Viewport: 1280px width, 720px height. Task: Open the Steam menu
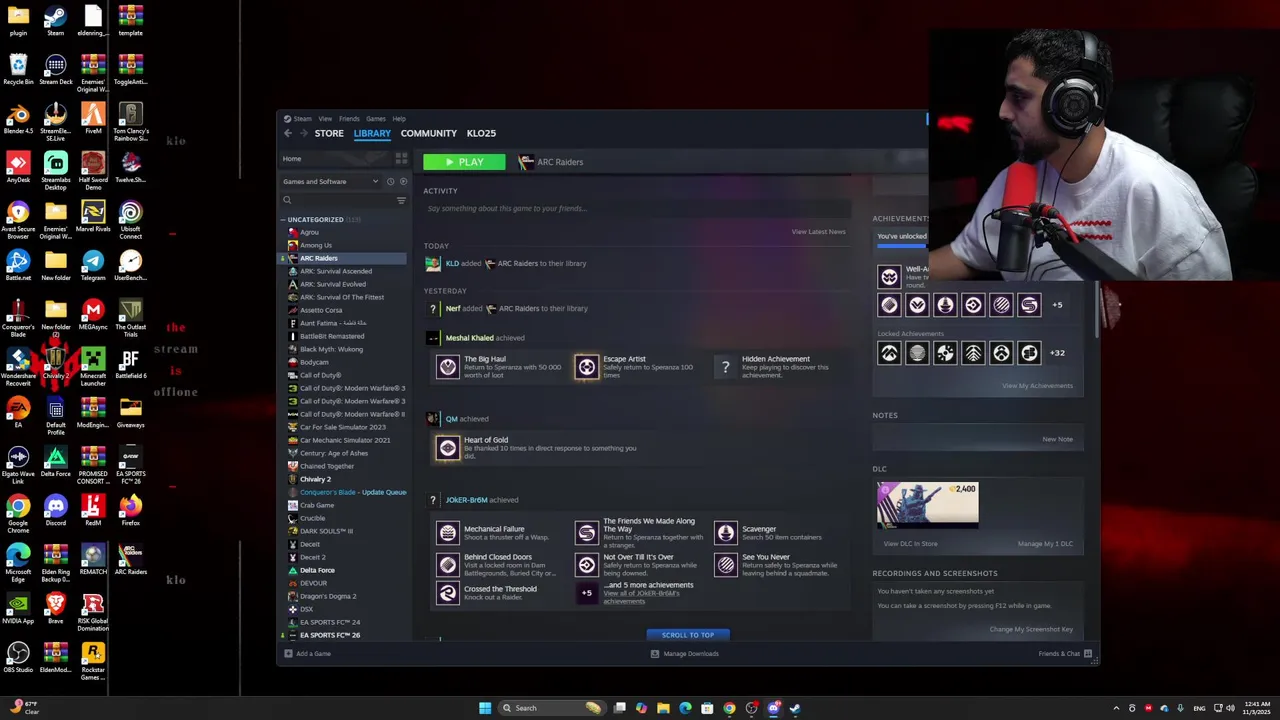302,119
